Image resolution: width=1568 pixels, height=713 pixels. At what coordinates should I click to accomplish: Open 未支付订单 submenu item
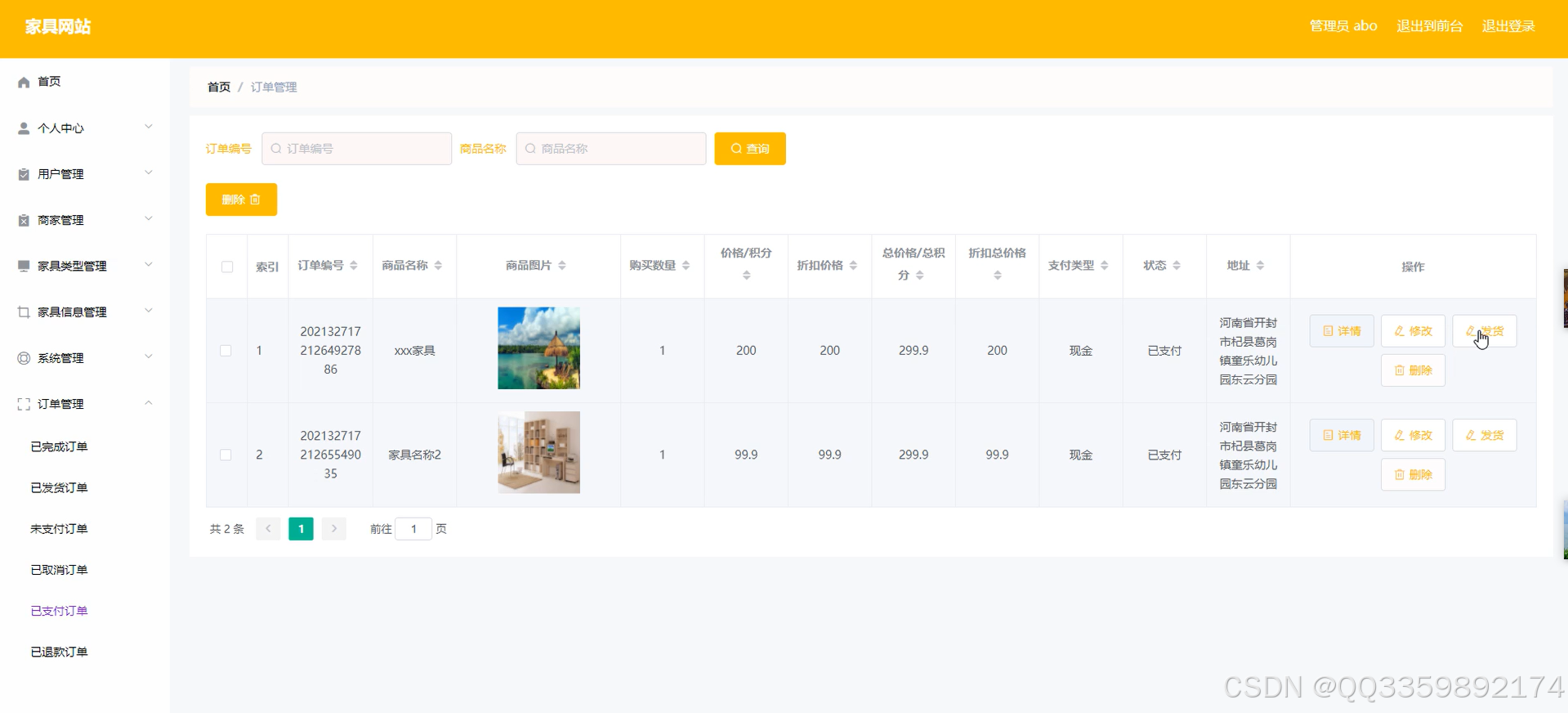coord(59,529)
